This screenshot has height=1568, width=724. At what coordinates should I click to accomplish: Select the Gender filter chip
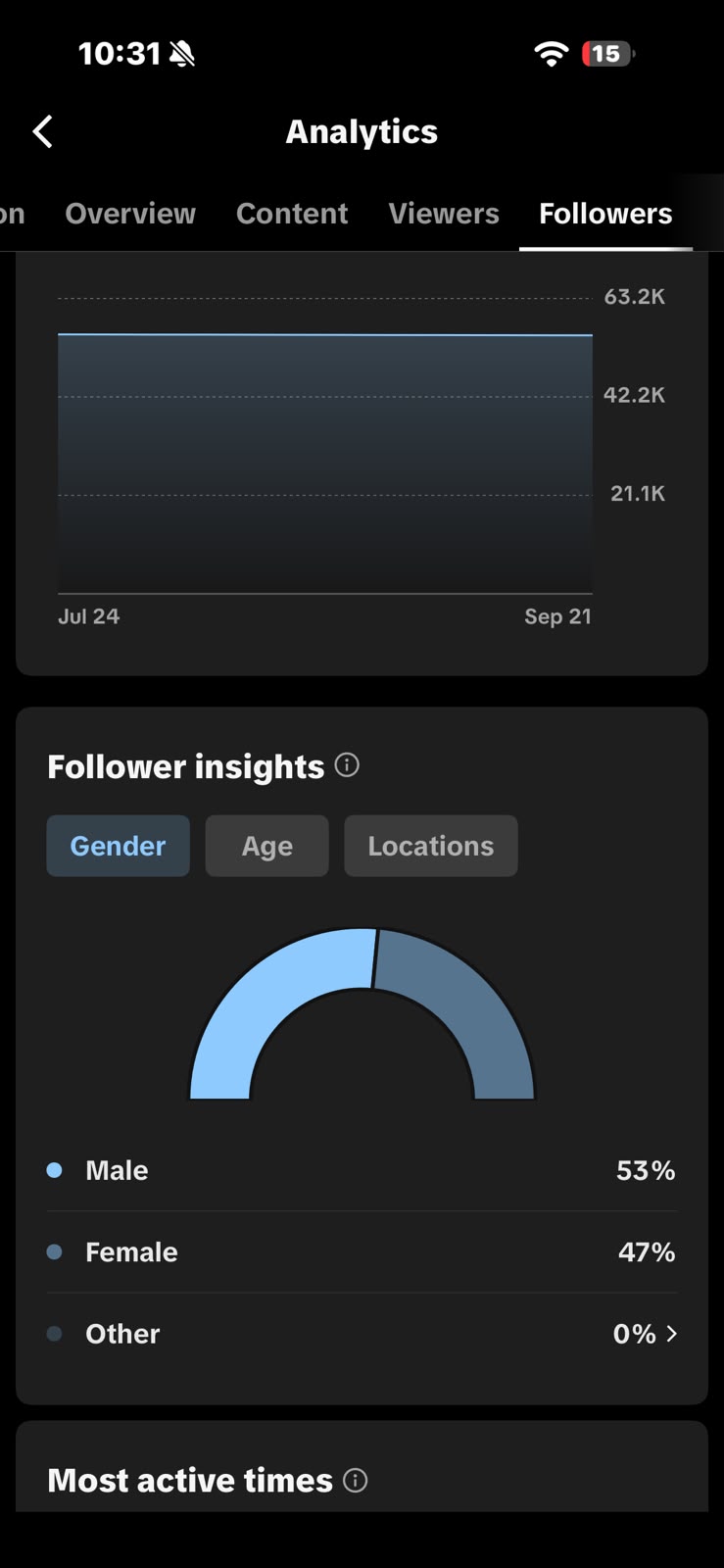coord(118,846)
